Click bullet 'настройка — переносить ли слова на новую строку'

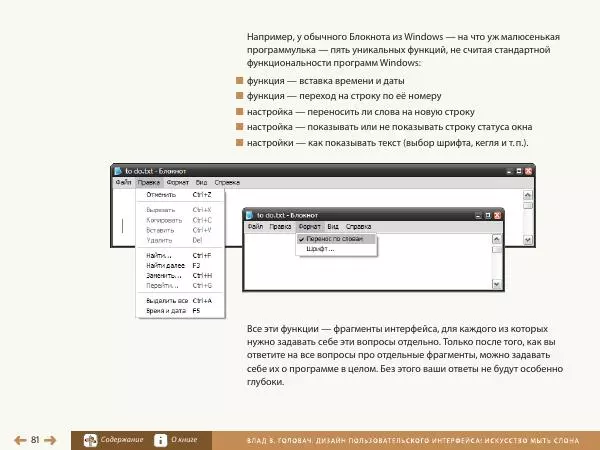pos(361,112)
